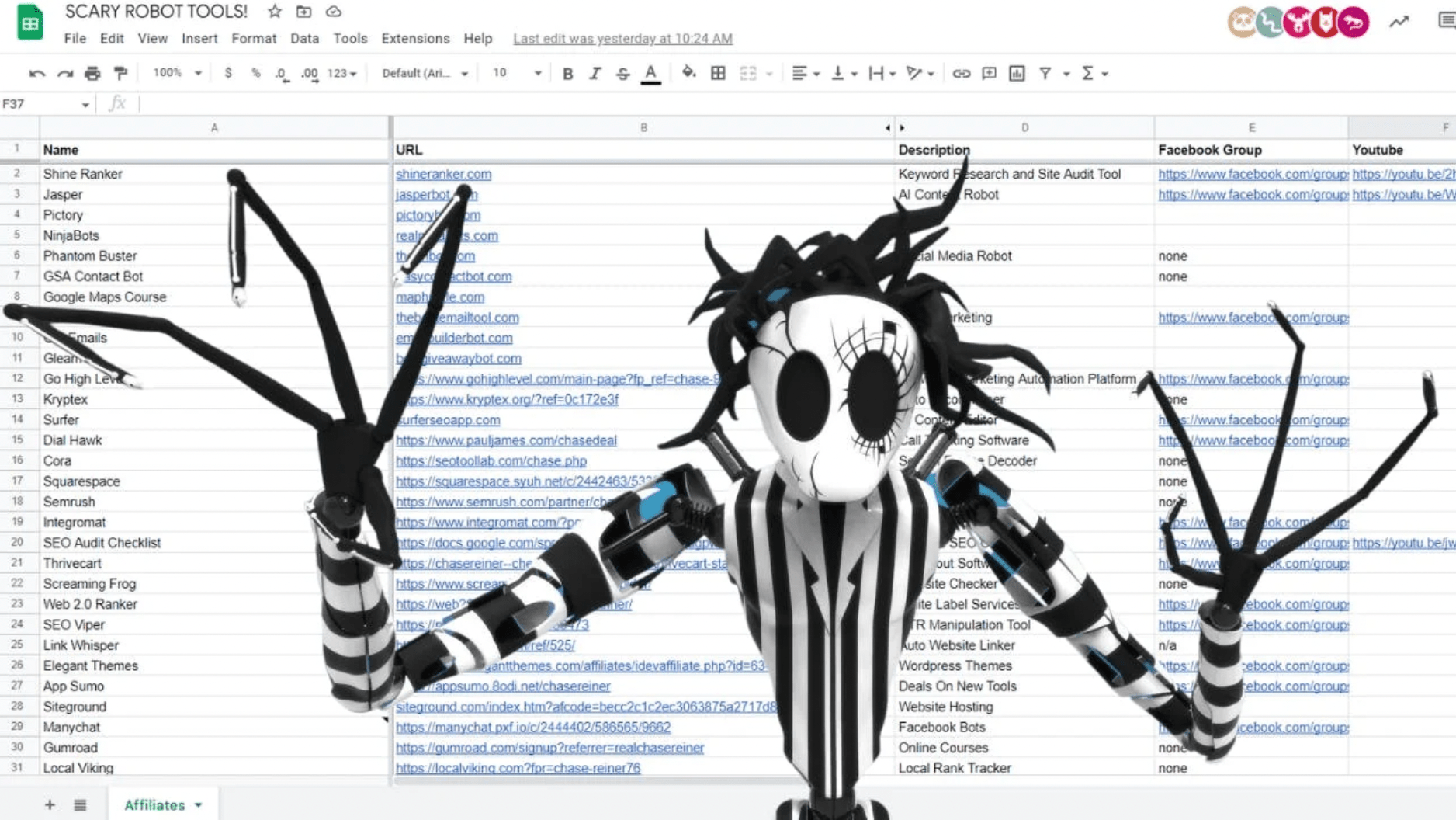
Task: Open the text color picker
Action: point(650,73)
